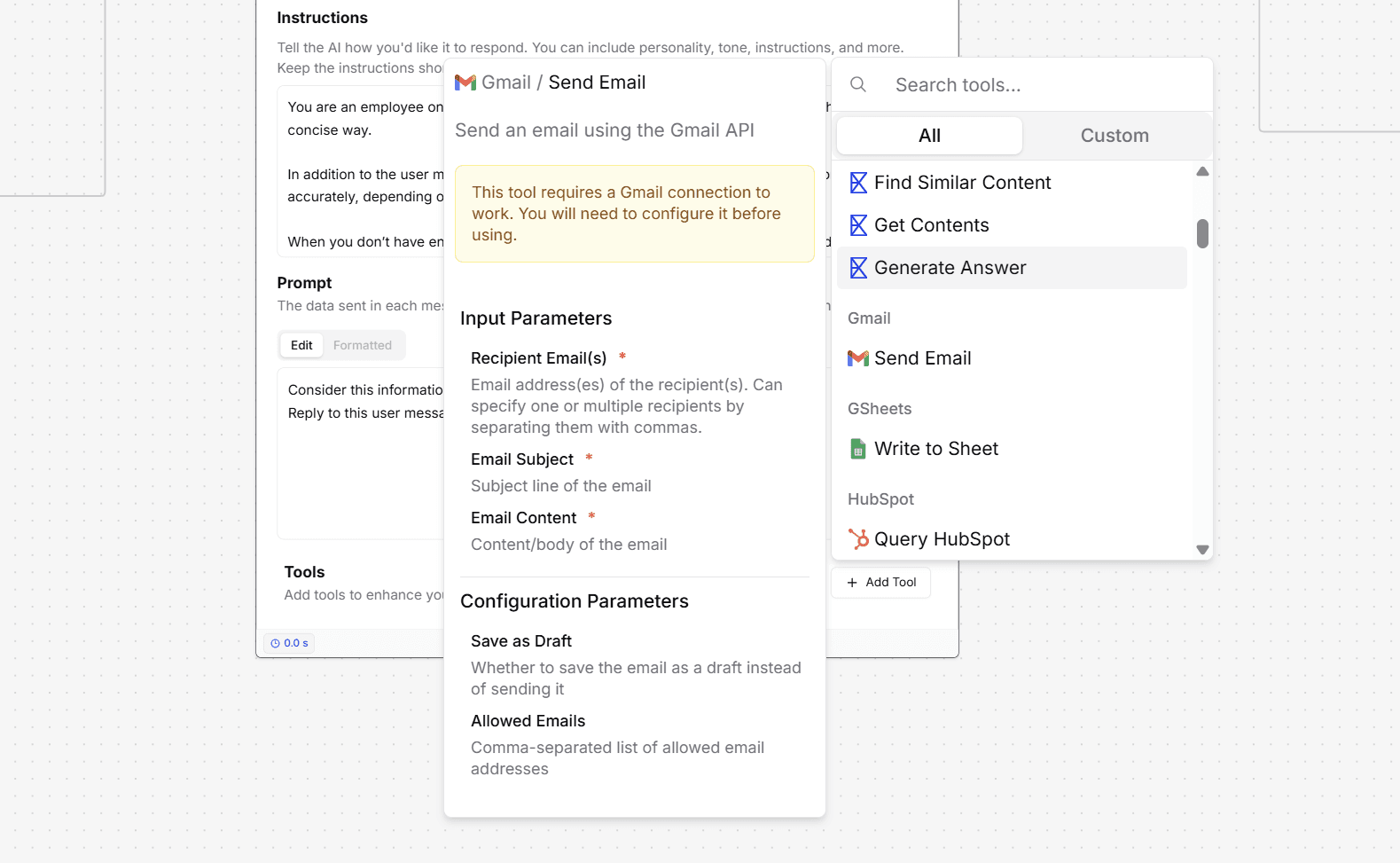
Task: Click the HubSpot logo icon
Action: (858, 539)
